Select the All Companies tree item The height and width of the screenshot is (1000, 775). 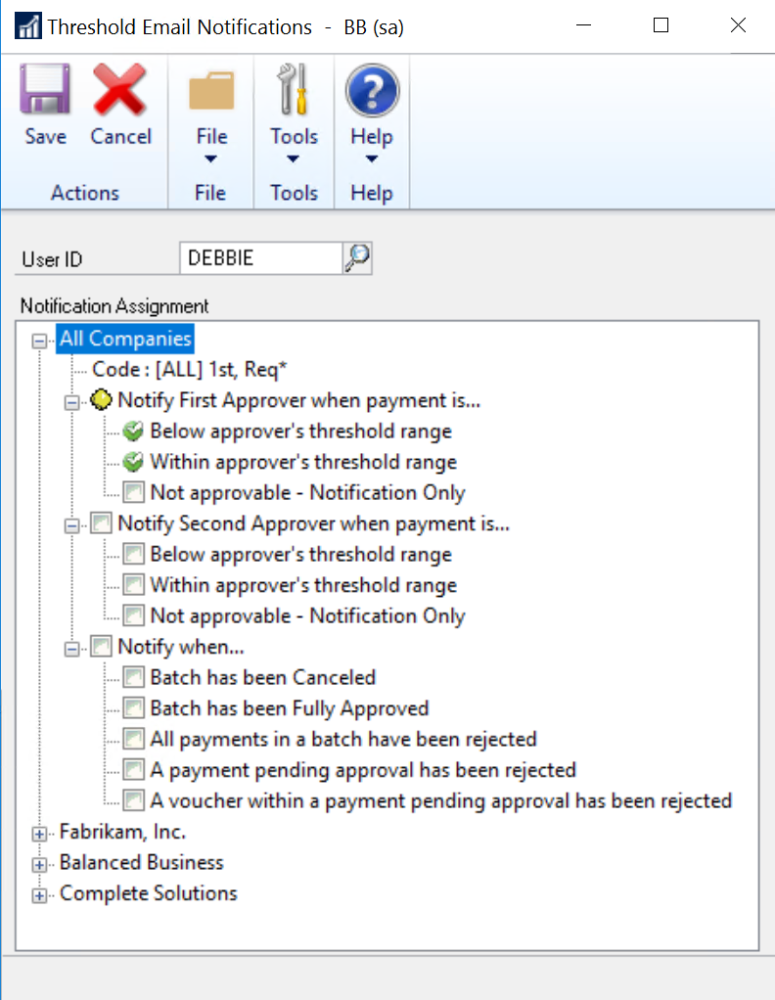125,338
